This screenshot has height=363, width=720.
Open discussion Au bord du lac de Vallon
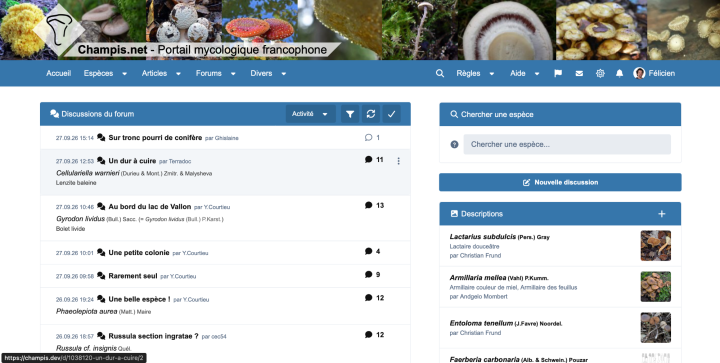(x=150, y=207)
